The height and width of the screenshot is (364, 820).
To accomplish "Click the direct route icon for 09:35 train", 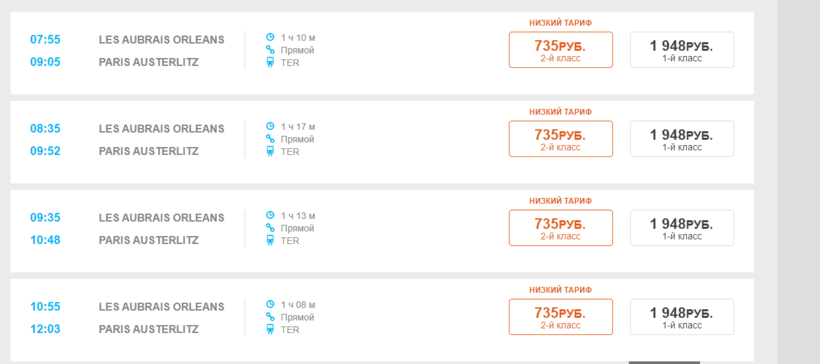I will pyautogui.click(x=270, y=228).
